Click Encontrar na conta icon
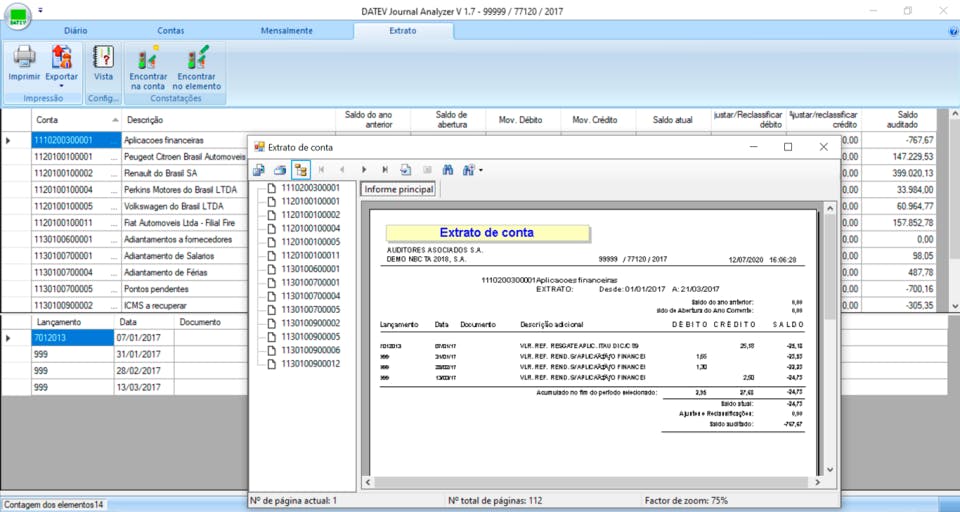960x512 pixels. 148,58
